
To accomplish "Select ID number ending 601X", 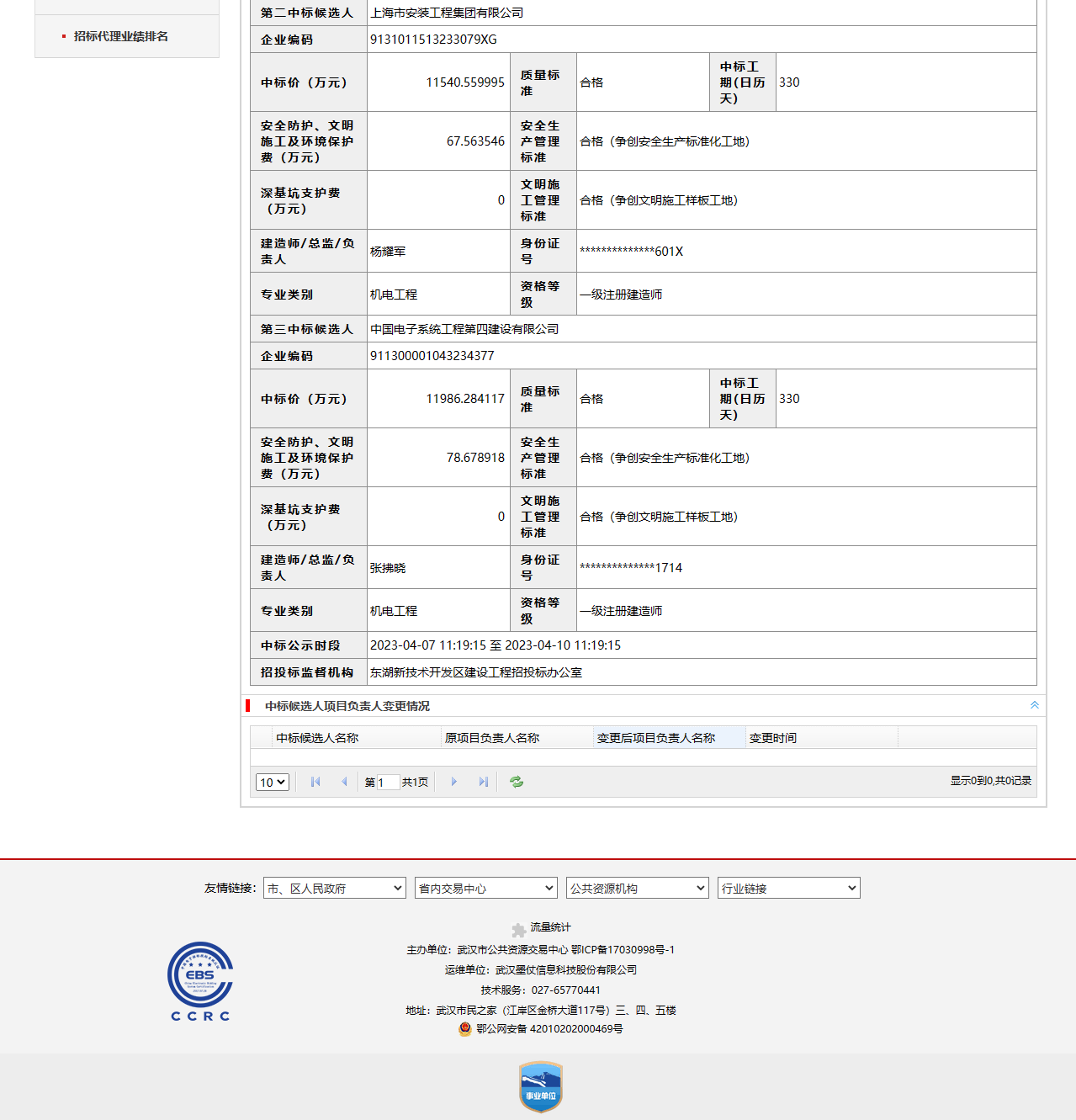I will [631, 251].
